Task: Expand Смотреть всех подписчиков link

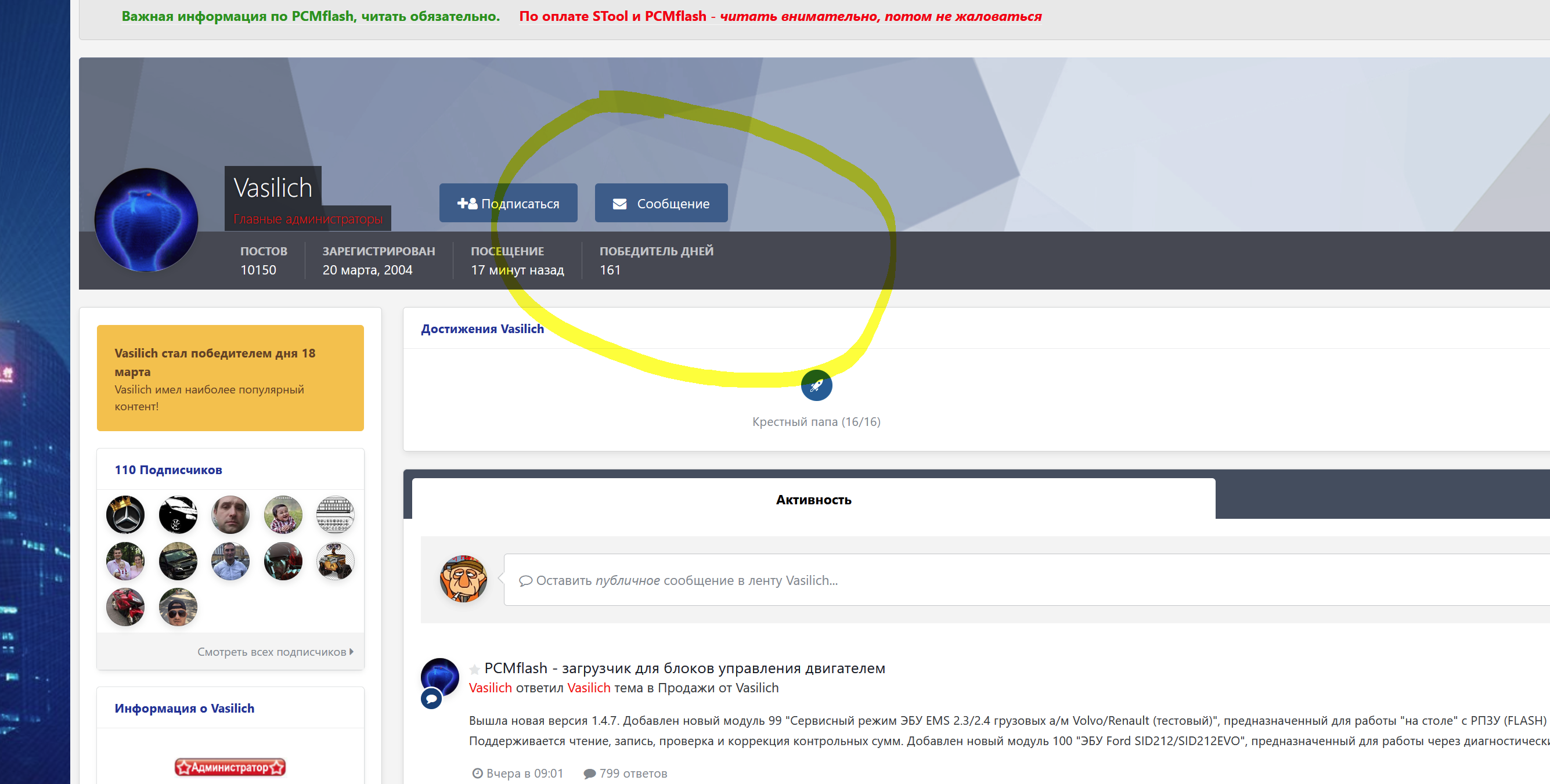Action: [275, 652]
